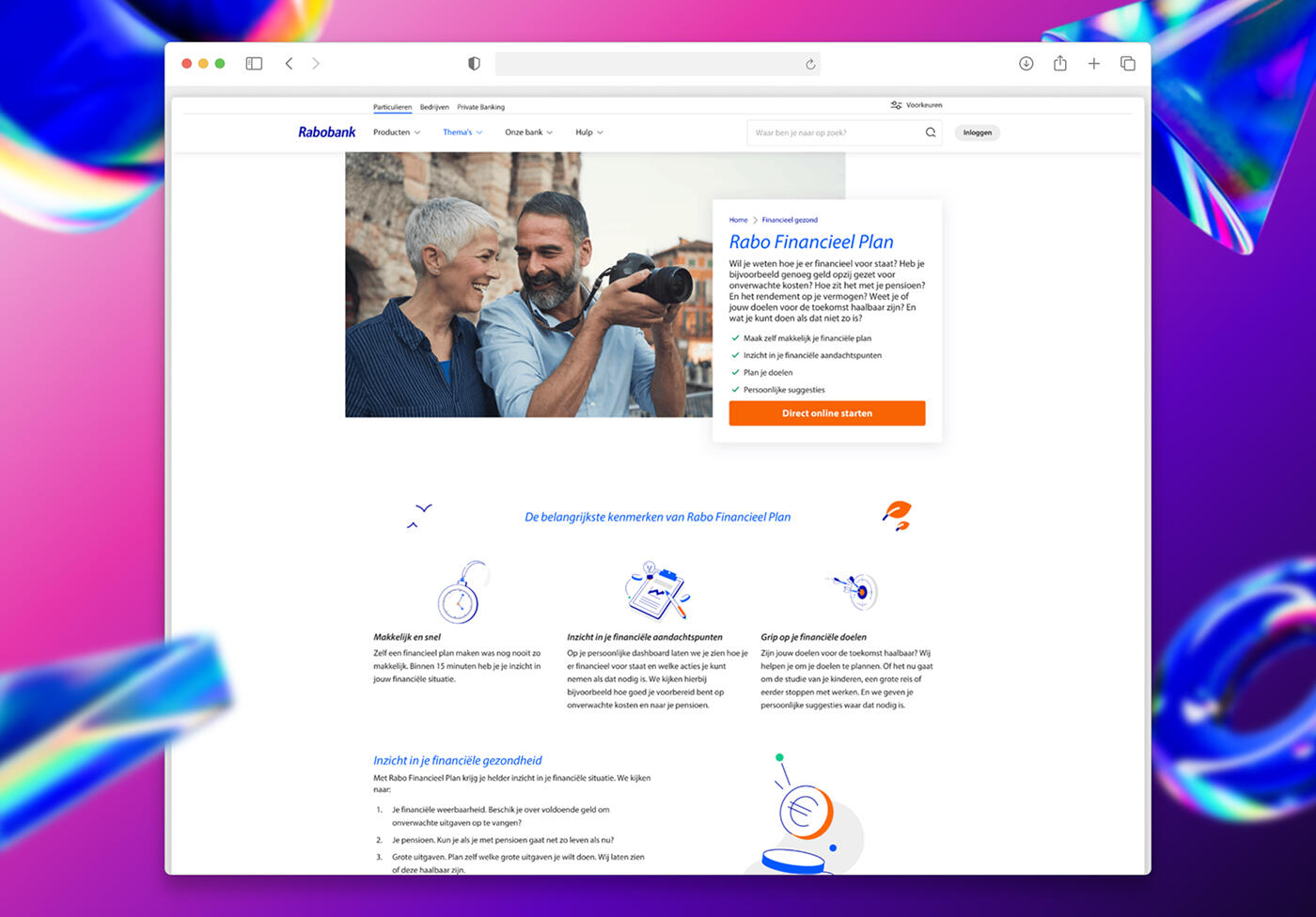This screenshot has width=1316, height=917.
Task: Click the euro coin illustration
Action: (806, 810)
